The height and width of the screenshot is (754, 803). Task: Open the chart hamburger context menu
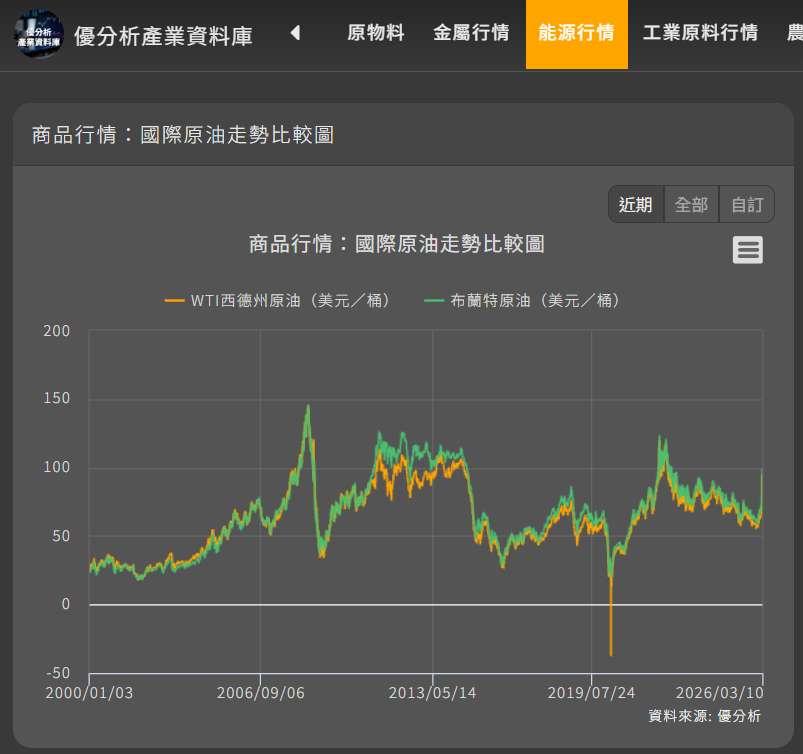click(x=747, y=250)
